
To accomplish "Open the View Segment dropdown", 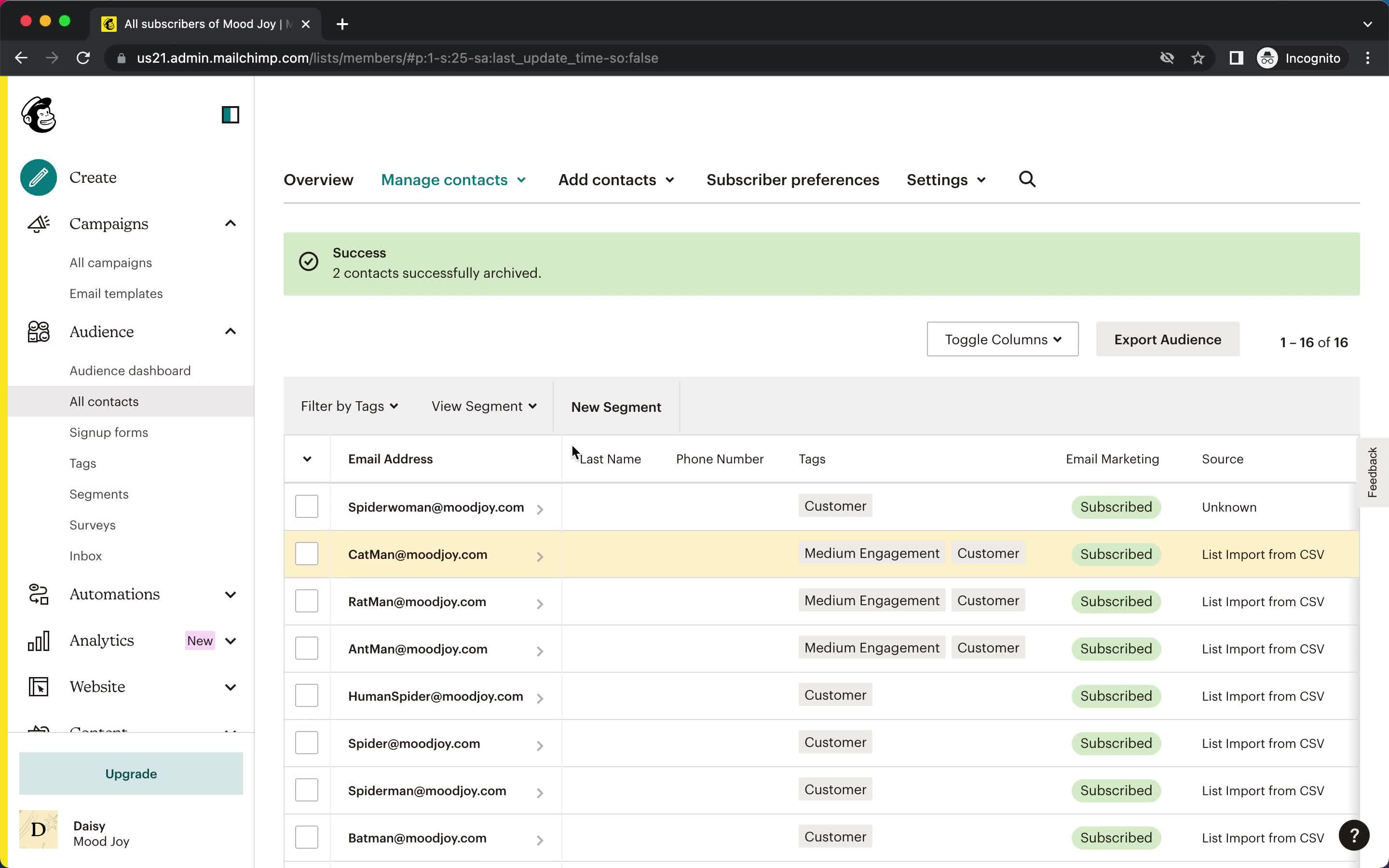I will [484, 407].
